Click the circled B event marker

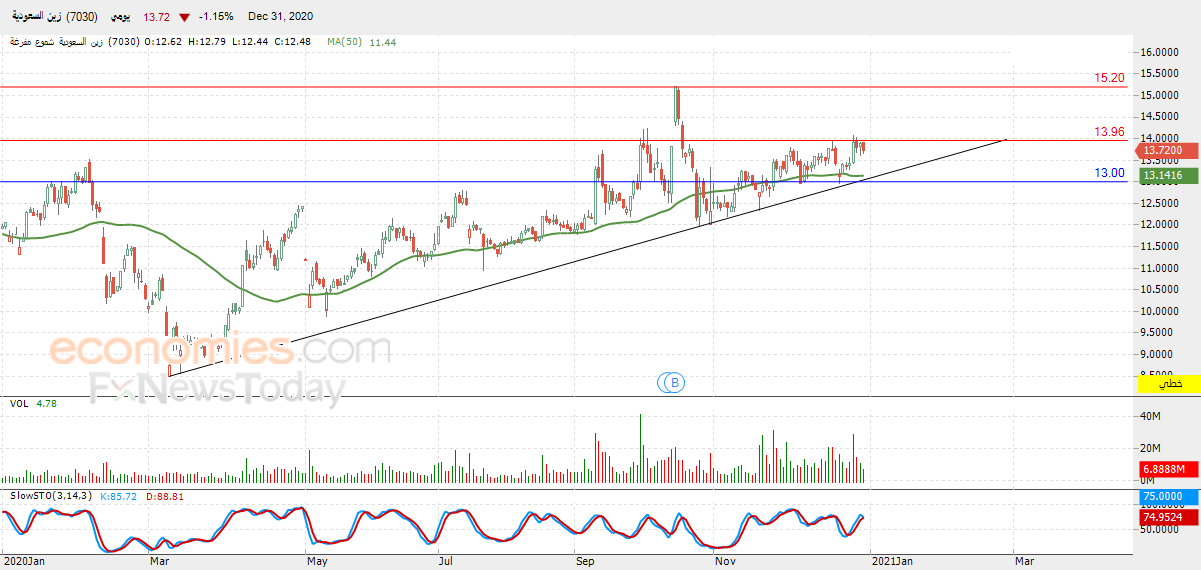(675, 382)
